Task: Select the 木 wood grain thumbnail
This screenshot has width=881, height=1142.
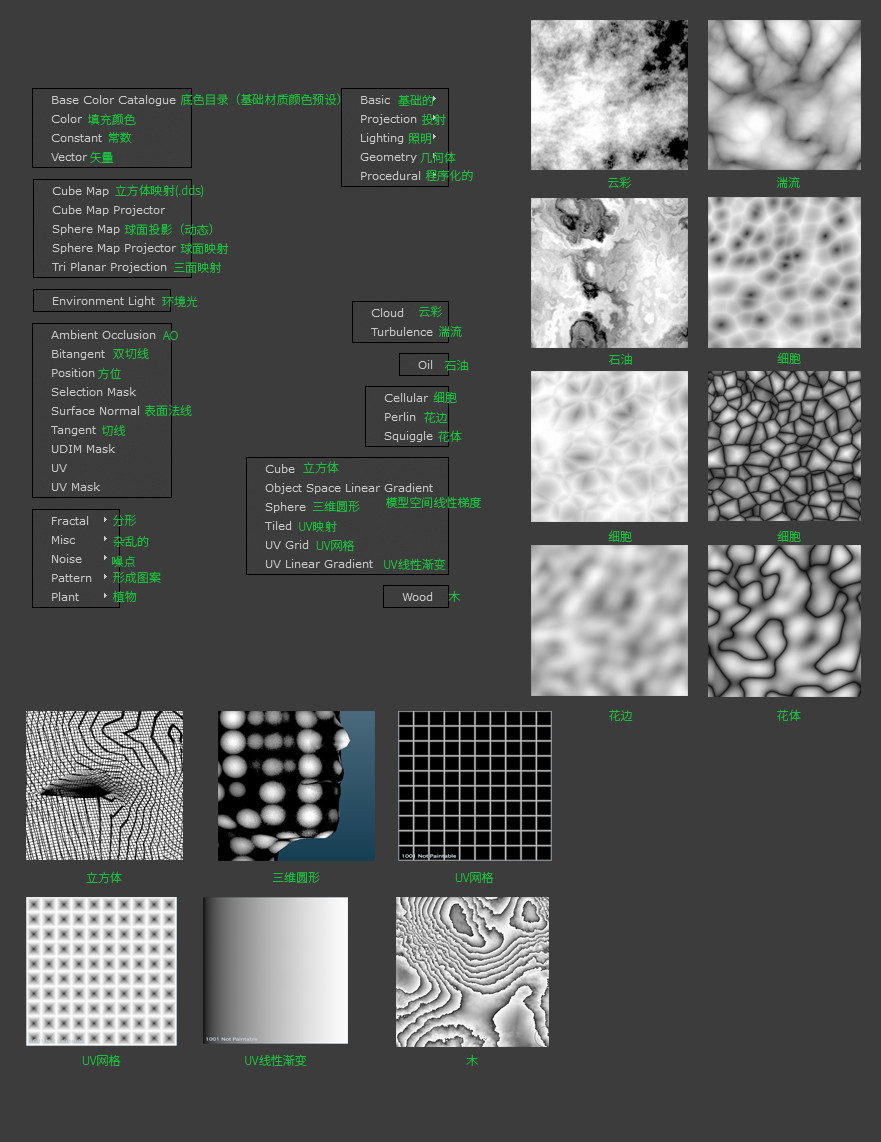Action: pyautogui.click(x=472, y=972)
